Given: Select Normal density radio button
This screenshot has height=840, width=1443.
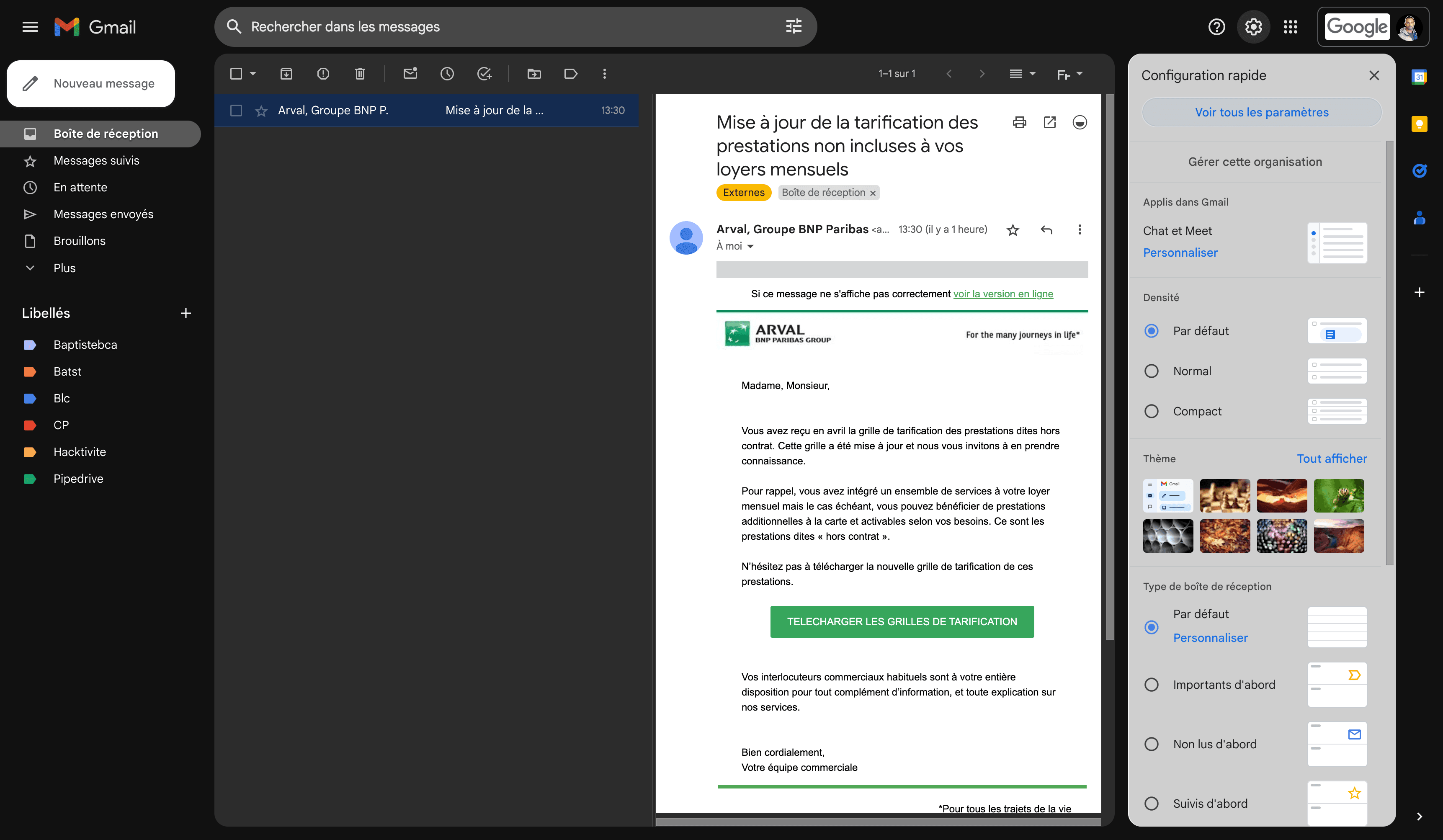Looking at the screenshot, I should point(1151,371).
